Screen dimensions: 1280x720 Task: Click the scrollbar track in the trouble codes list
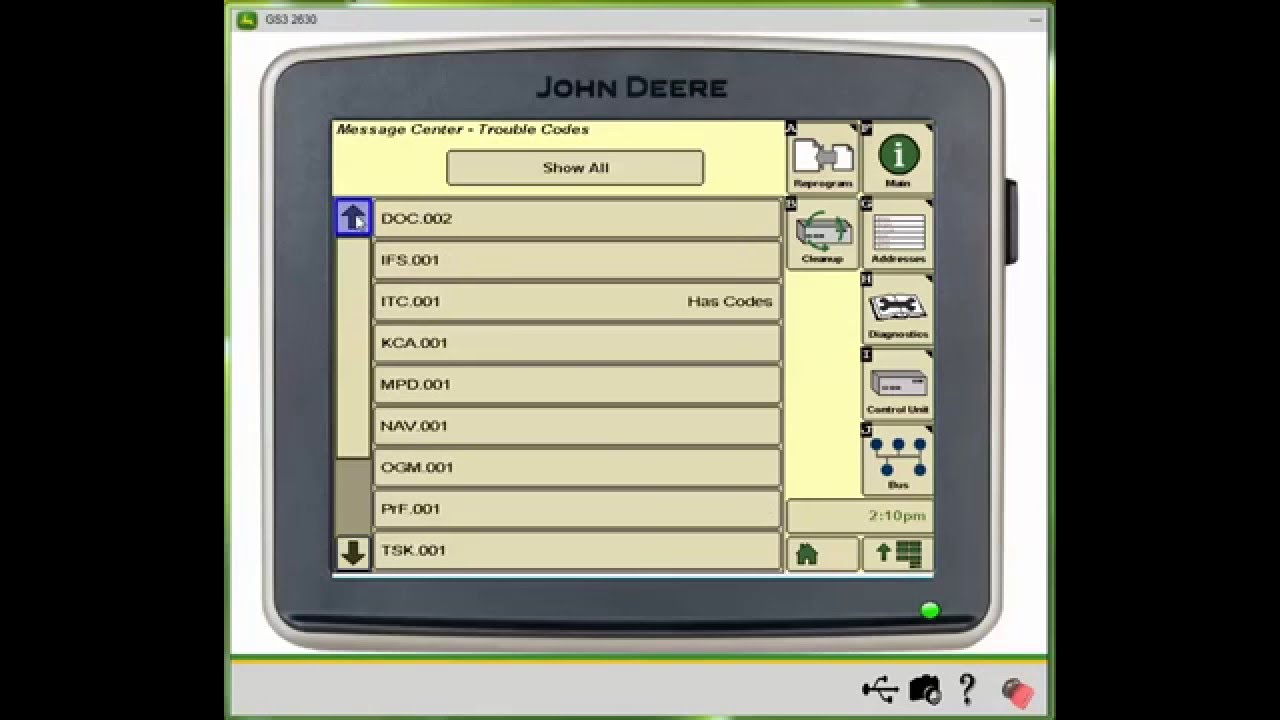tap(353, 385)
